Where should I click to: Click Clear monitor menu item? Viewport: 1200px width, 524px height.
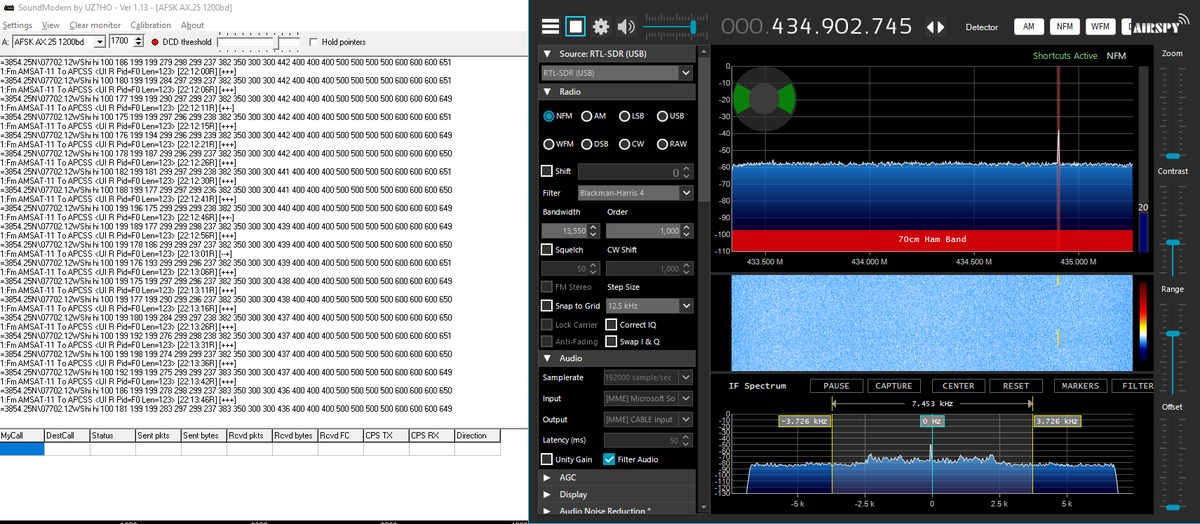click(95, 24)
